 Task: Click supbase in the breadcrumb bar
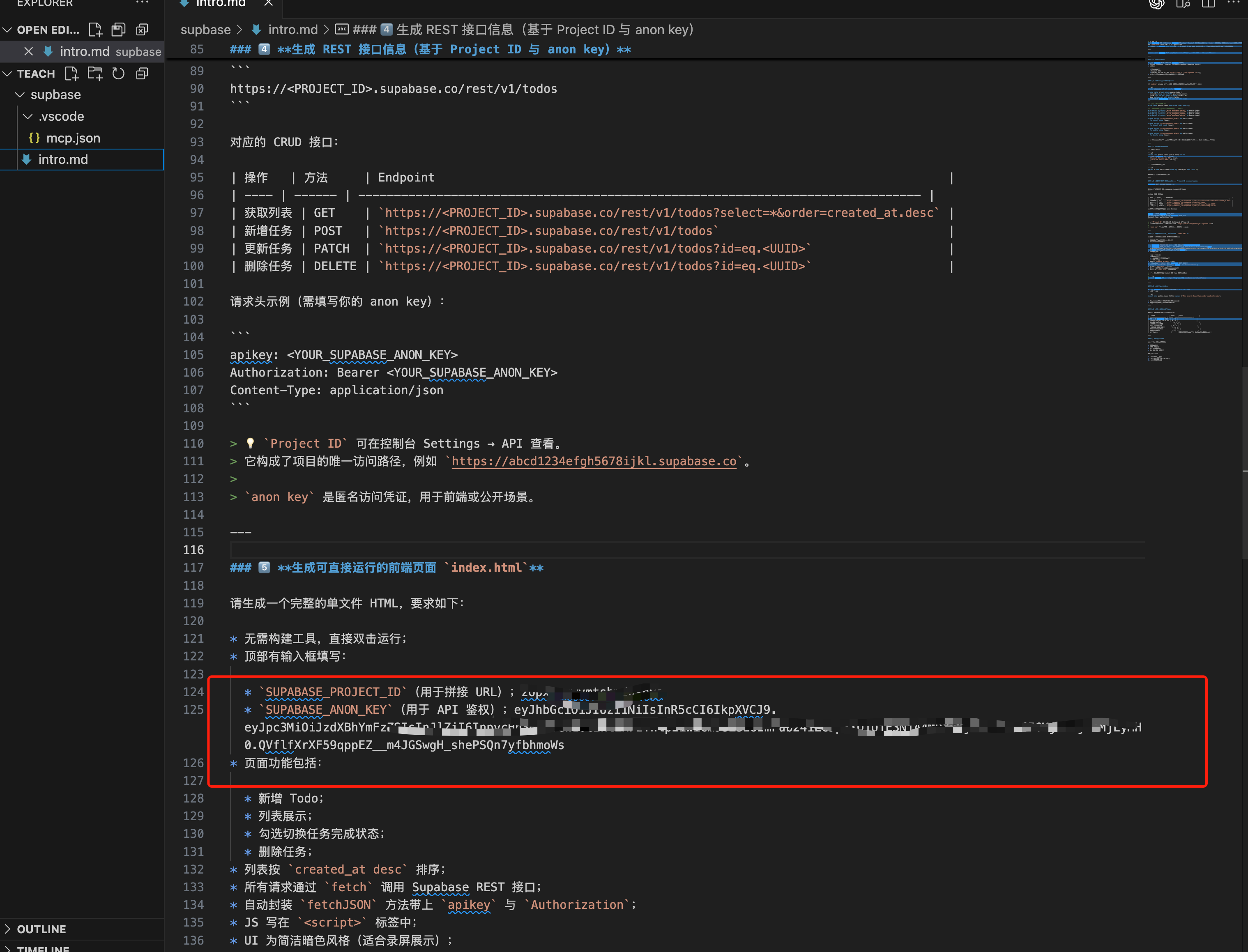click(205, 30)
